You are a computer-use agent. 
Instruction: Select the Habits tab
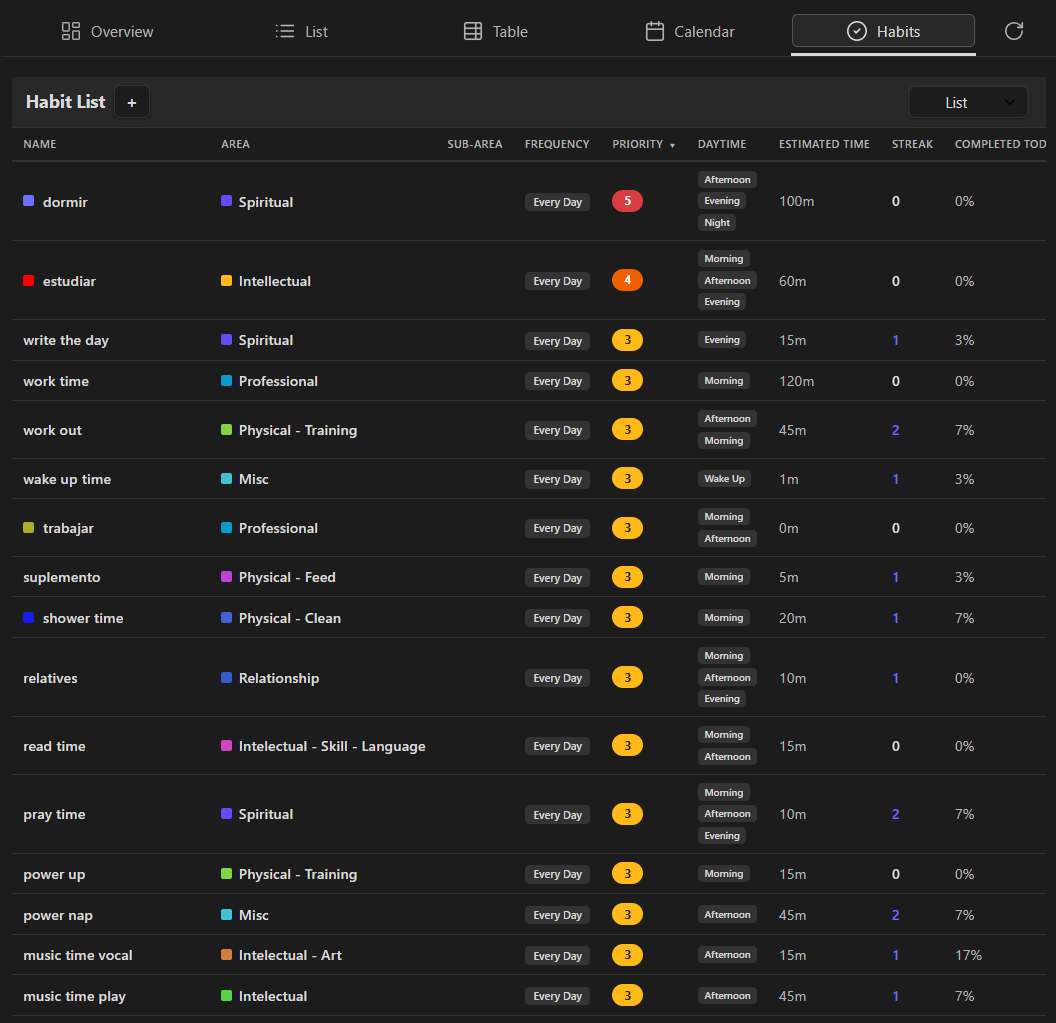[x=883, y=31]
